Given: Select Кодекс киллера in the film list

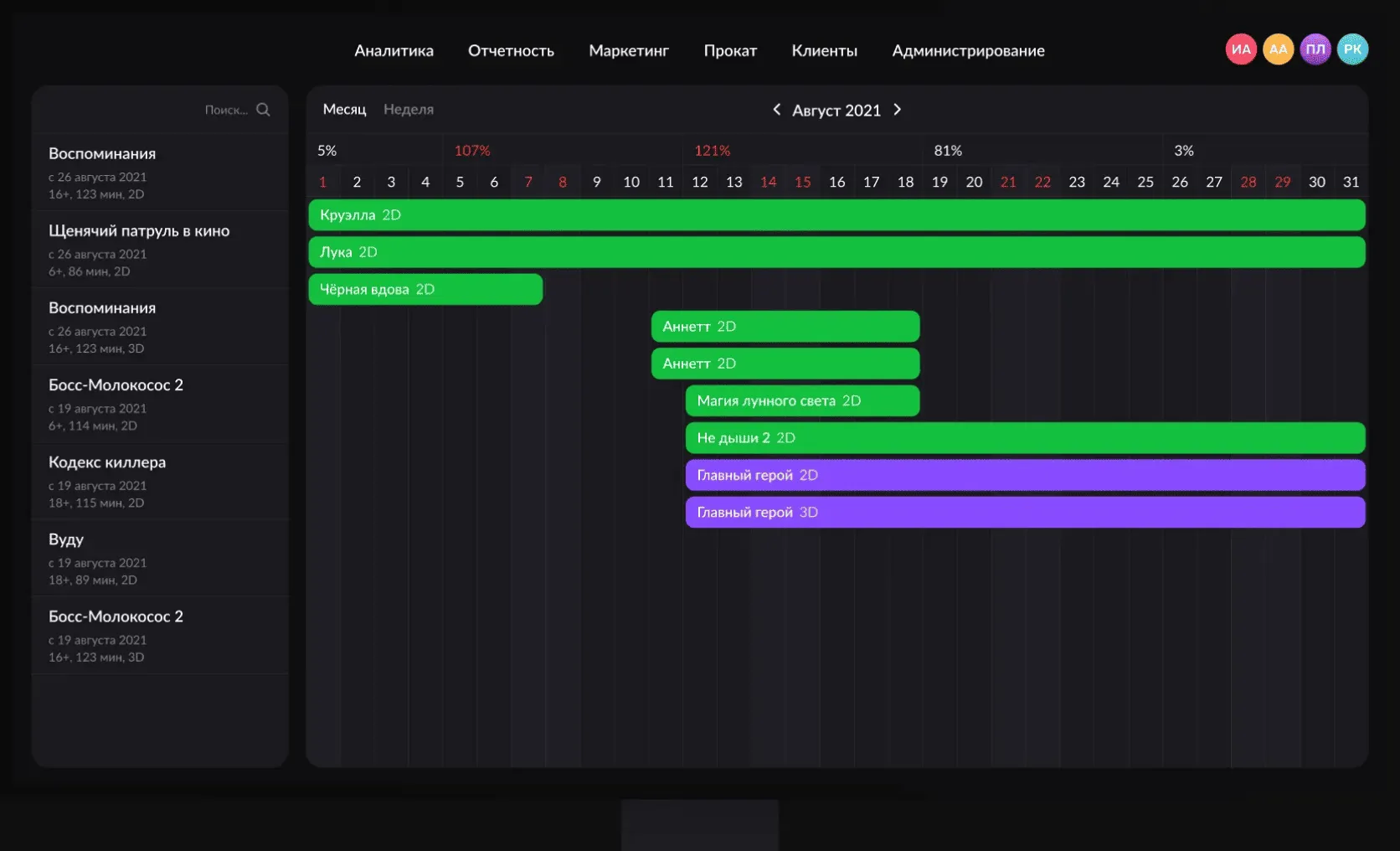Looking at the screenshot, I should point(160,481).
